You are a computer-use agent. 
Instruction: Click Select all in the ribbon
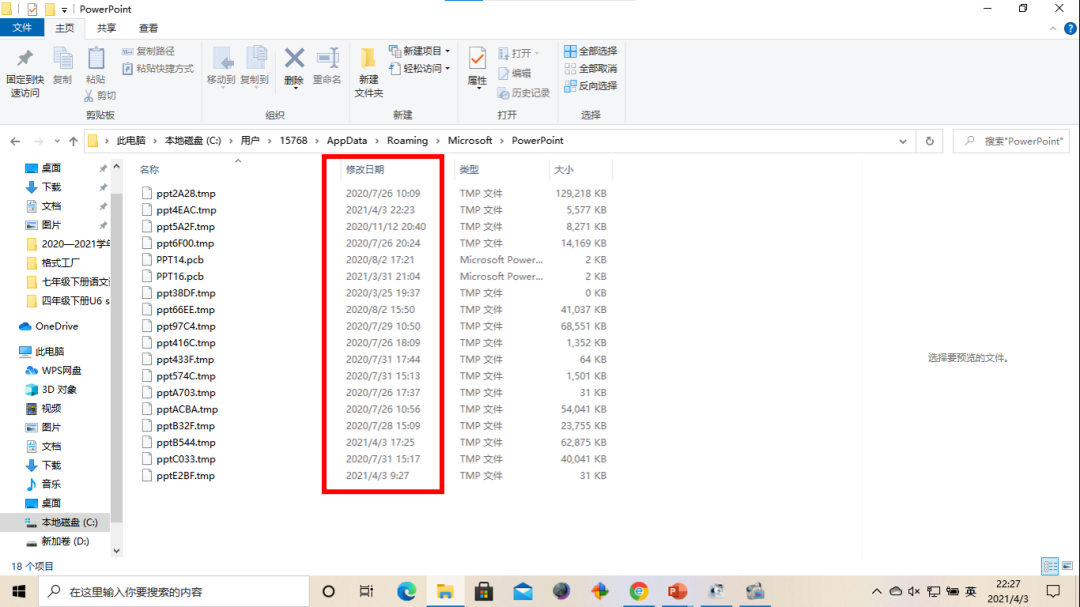[590, 51]
